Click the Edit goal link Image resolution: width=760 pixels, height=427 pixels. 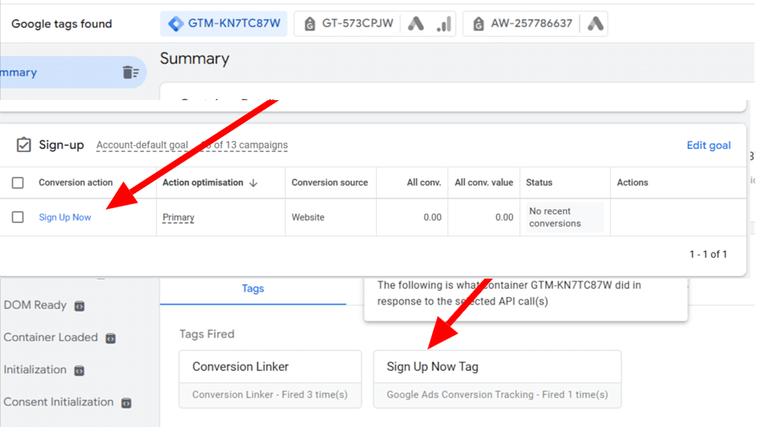709,145
